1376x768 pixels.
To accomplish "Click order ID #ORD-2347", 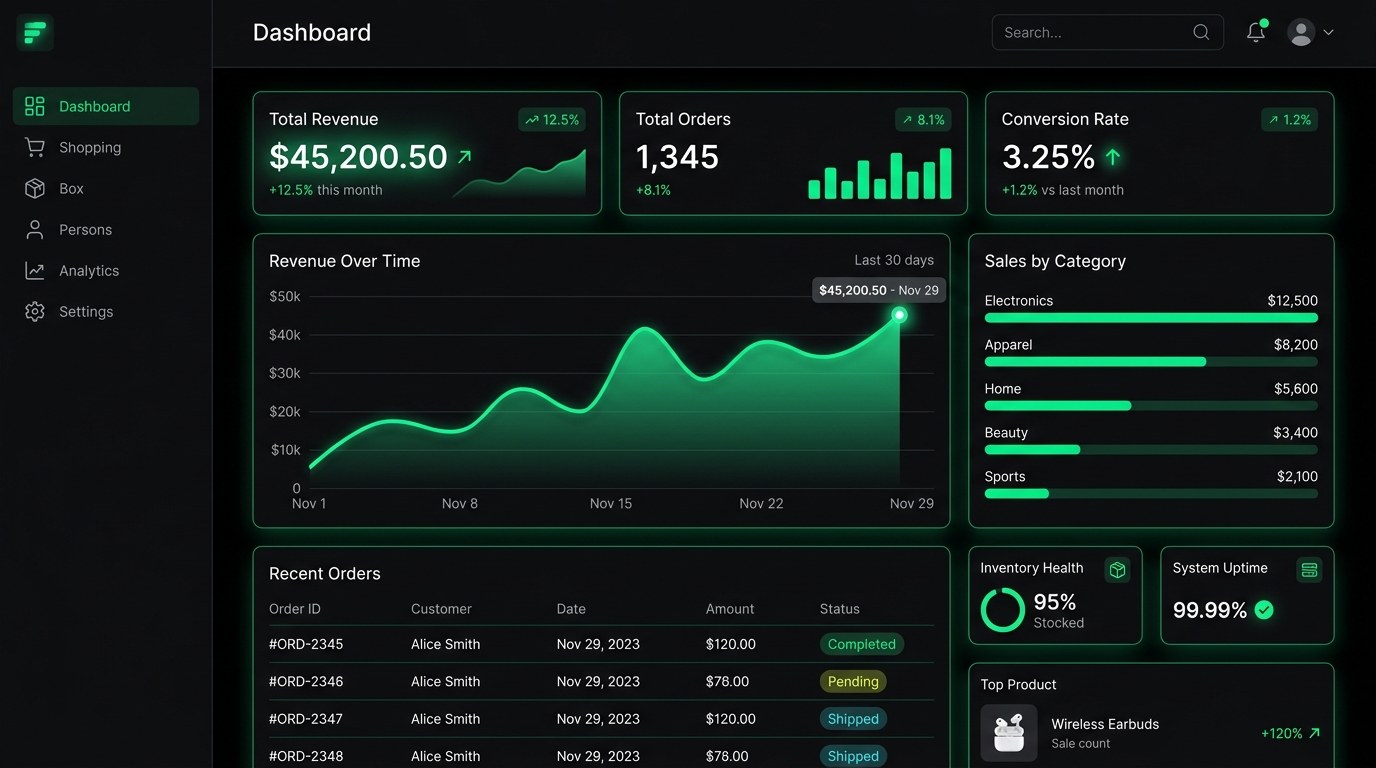I will tap(306, 719).
